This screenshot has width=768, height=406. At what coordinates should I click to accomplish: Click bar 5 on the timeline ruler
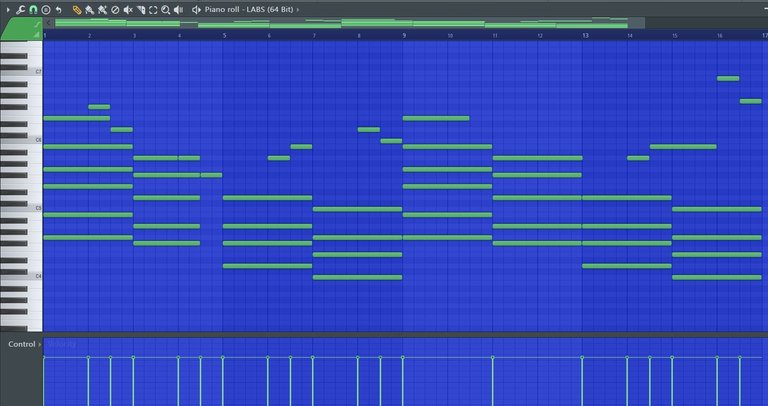tap(224, 36)
